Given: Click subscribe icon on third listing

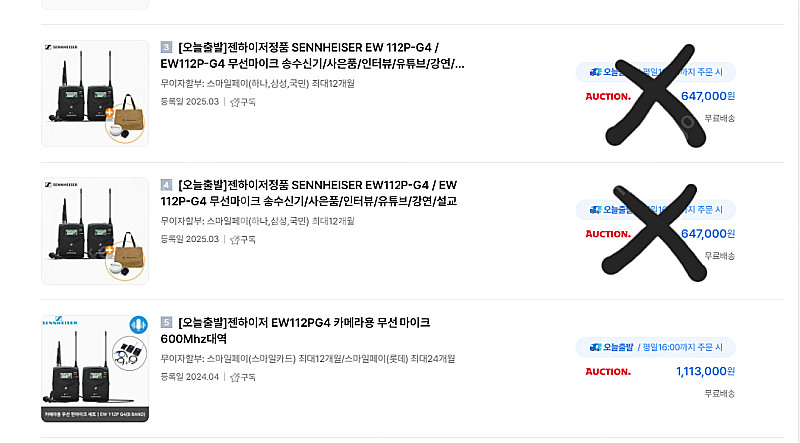Looking at the screenshot, I should pos(235,102).
